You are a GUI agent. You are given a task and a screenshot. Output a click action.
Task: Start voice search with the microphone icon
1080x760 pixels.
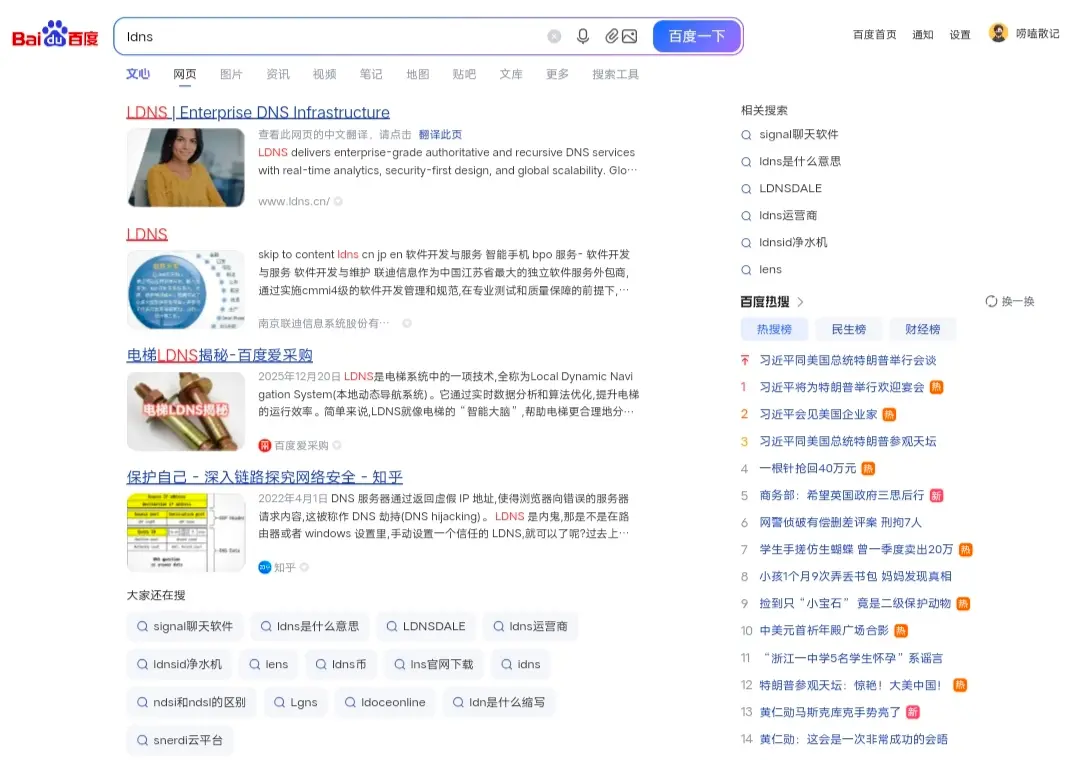[x=583, y=37]
